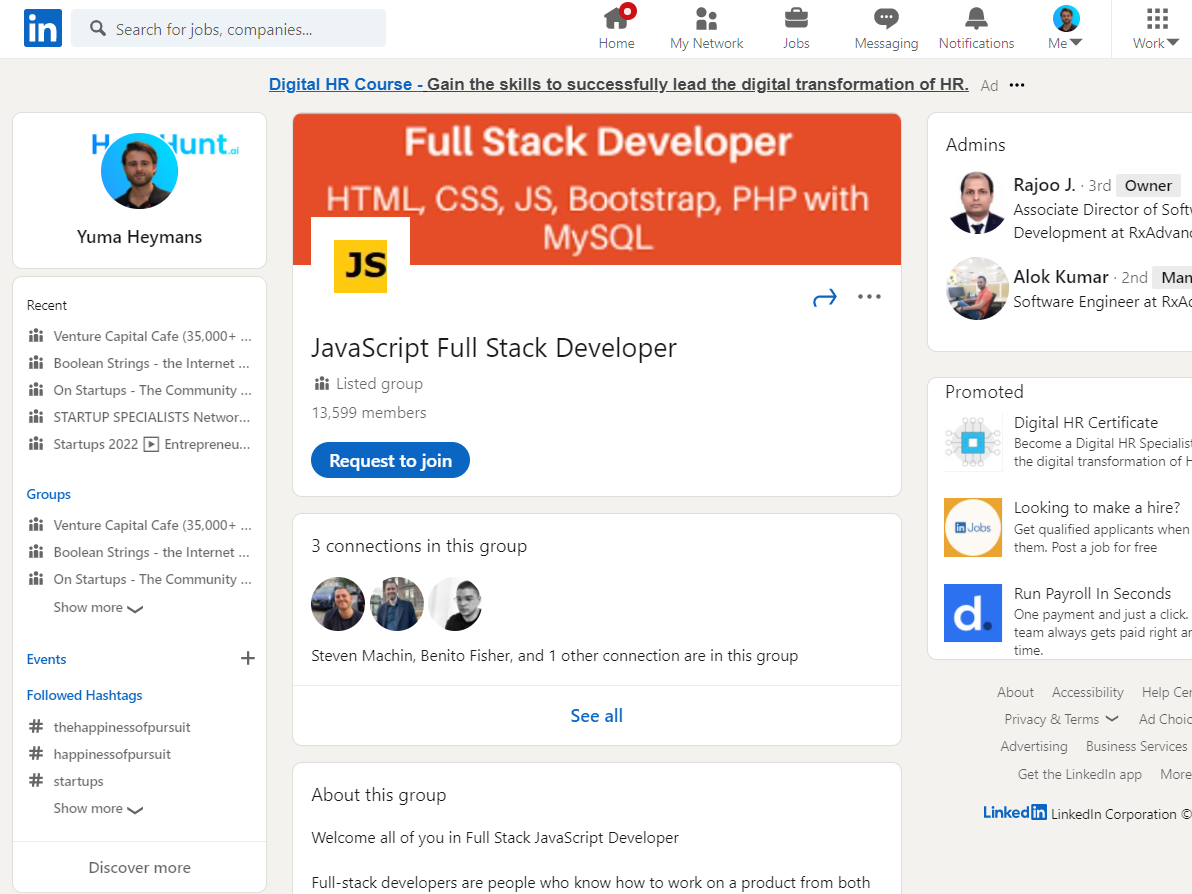Open the Me profile dropdown

1066,28
